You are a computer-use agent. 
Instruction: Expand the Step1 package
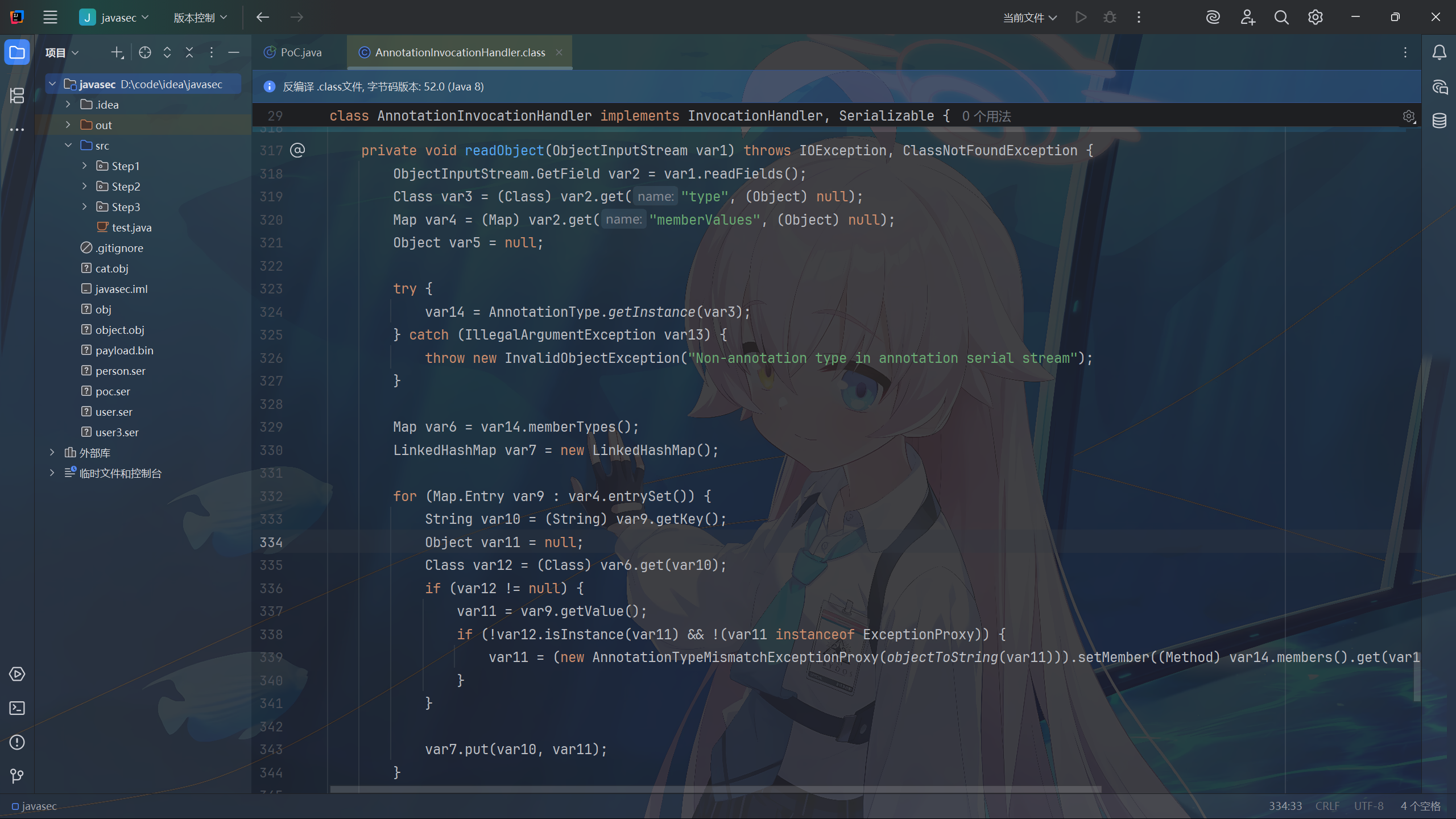[84, 166]
